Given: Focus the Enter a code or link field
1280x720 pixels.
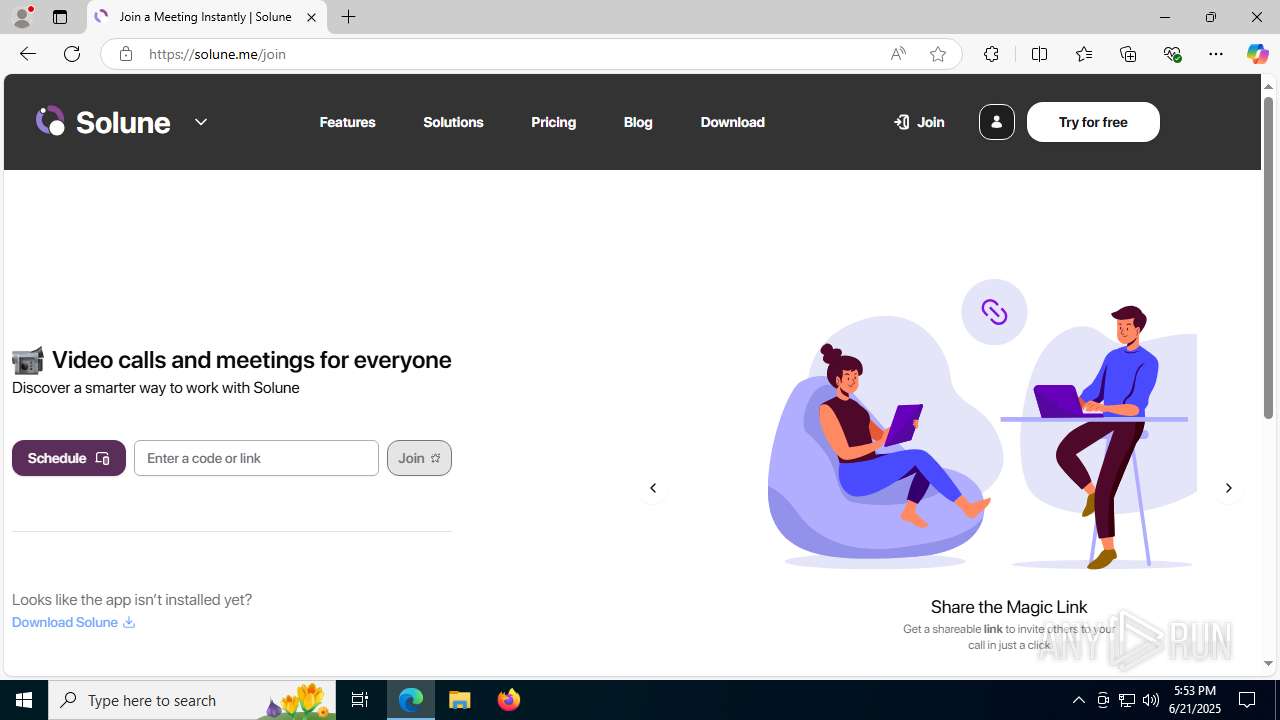Looking at the screenshot, I should tap(256, 458).
